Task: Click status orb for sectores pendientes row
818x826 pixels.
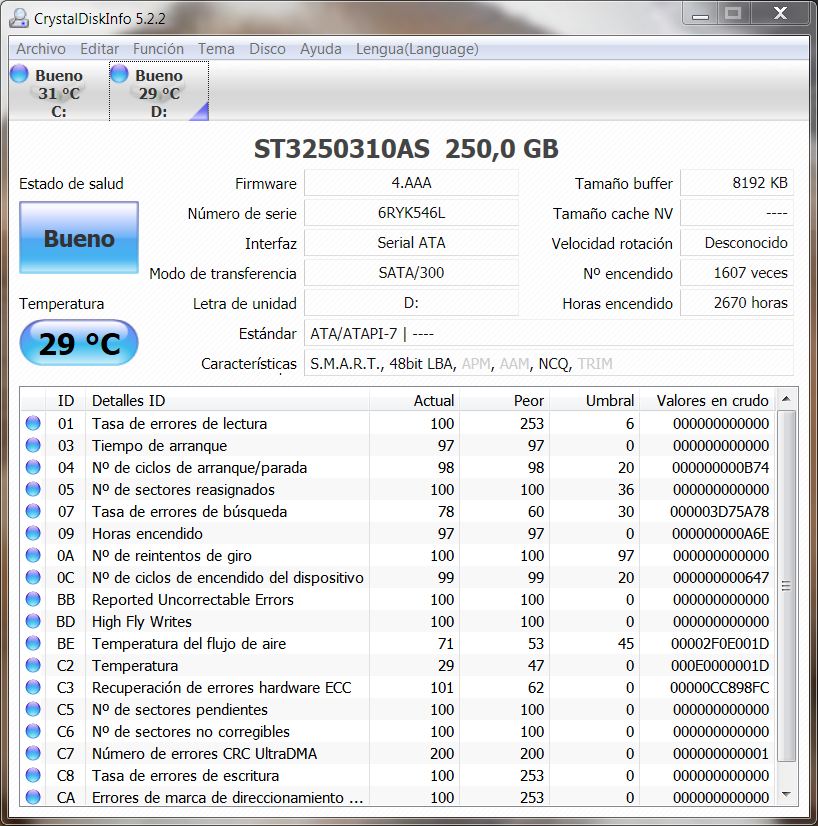Action: [33, 709]
